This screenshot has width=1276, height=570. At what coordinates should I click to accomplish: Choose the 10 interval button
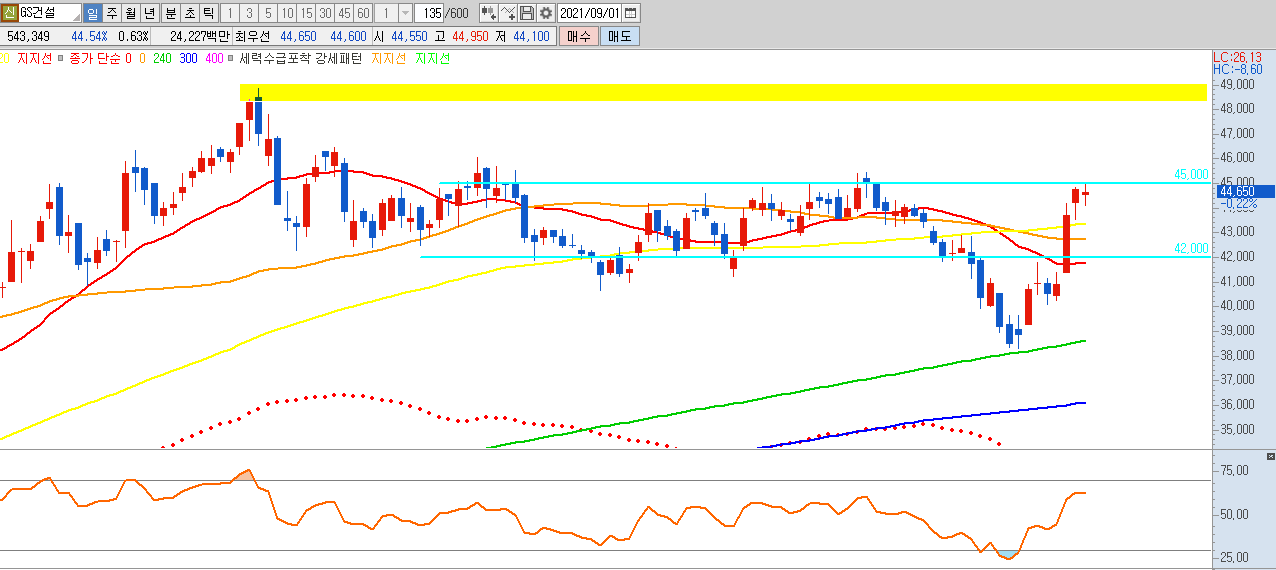pyautogui.click(x=287, y=13)
